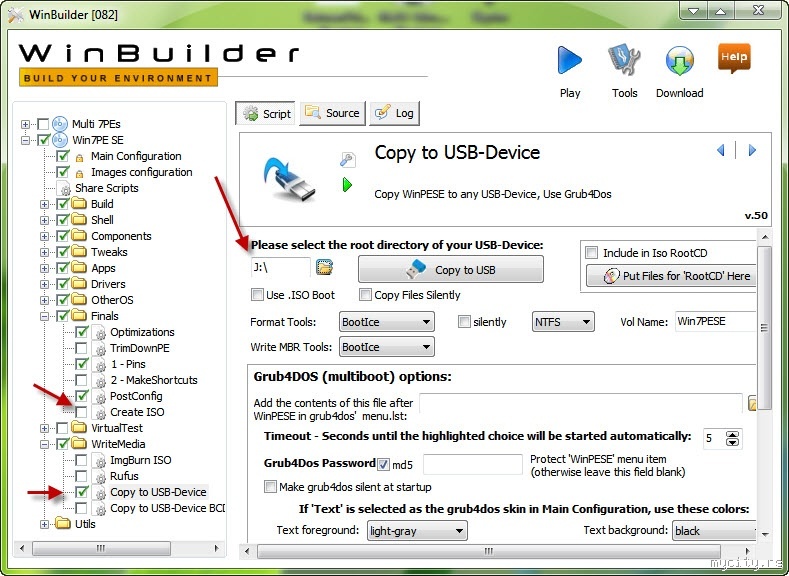
Task: Click the USB root directory field
Action: [x=281, y=267]
